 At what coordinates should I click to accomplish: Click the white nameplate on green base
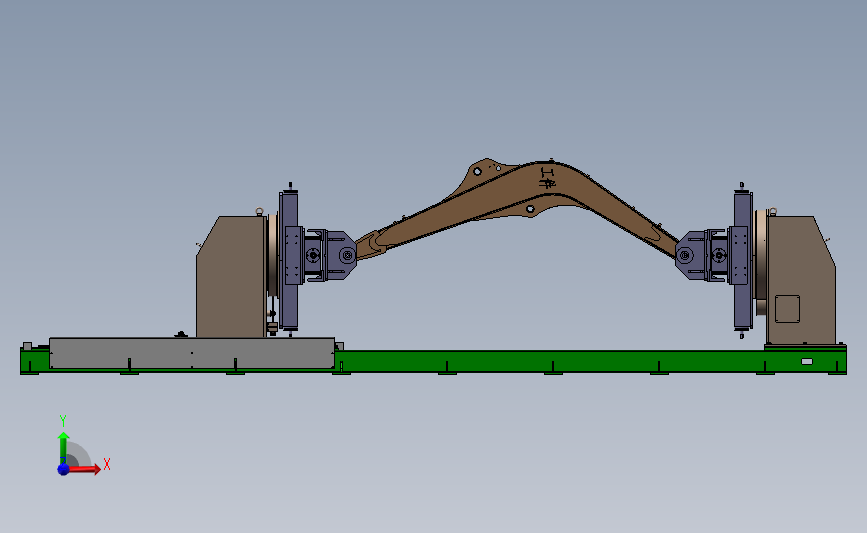pos(807,362)
